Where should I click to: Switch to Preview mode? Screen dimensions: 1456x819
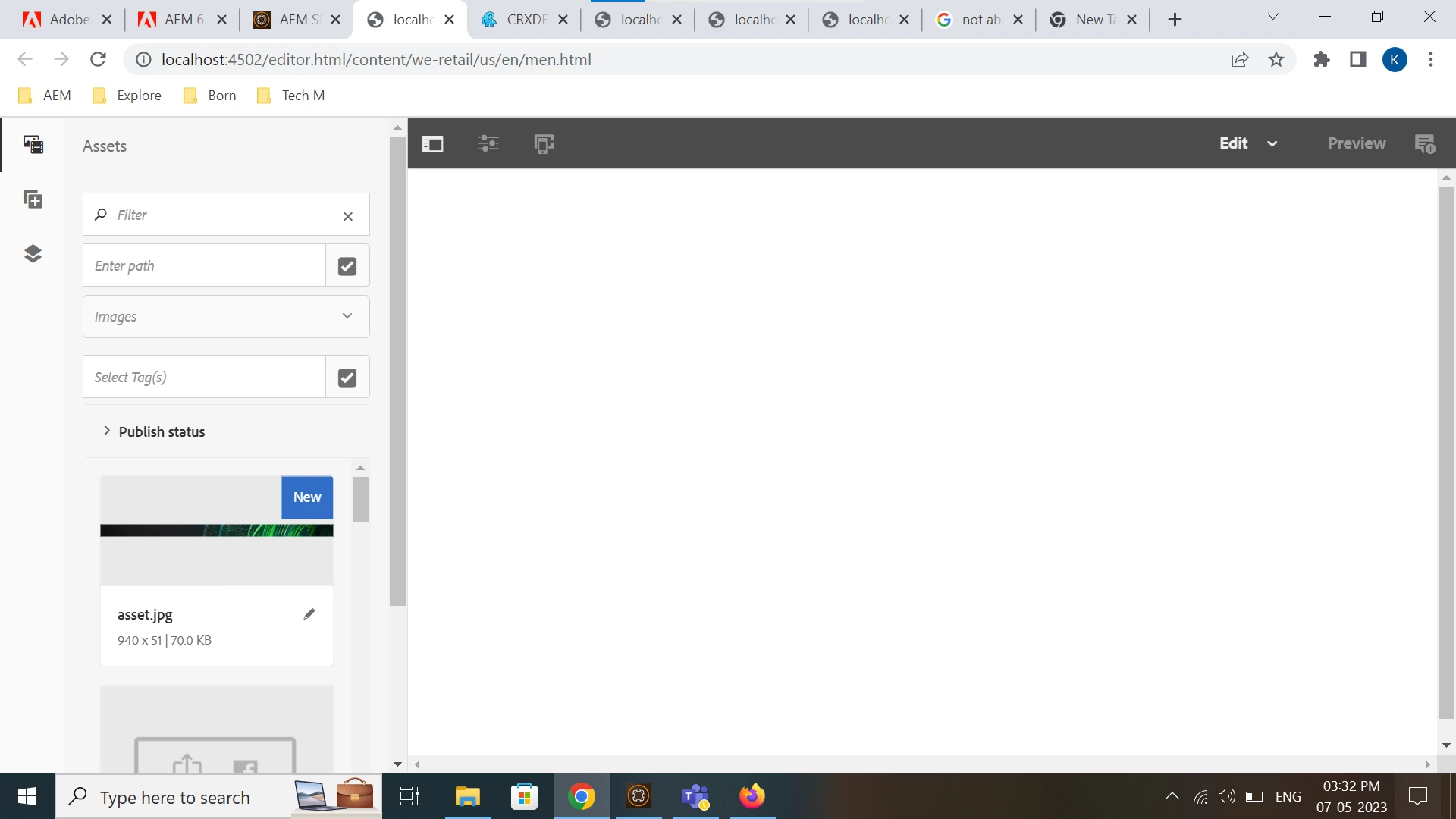click(1356, 143)
